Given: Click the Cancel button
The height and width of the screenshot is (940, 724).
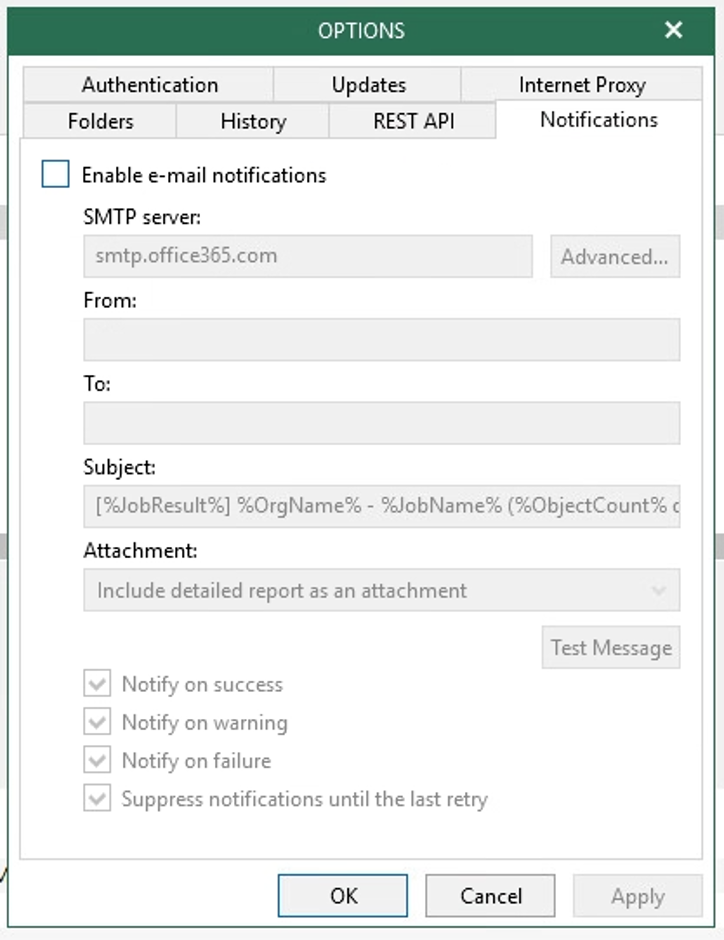Looking at the screenshot, I should 490,896.
